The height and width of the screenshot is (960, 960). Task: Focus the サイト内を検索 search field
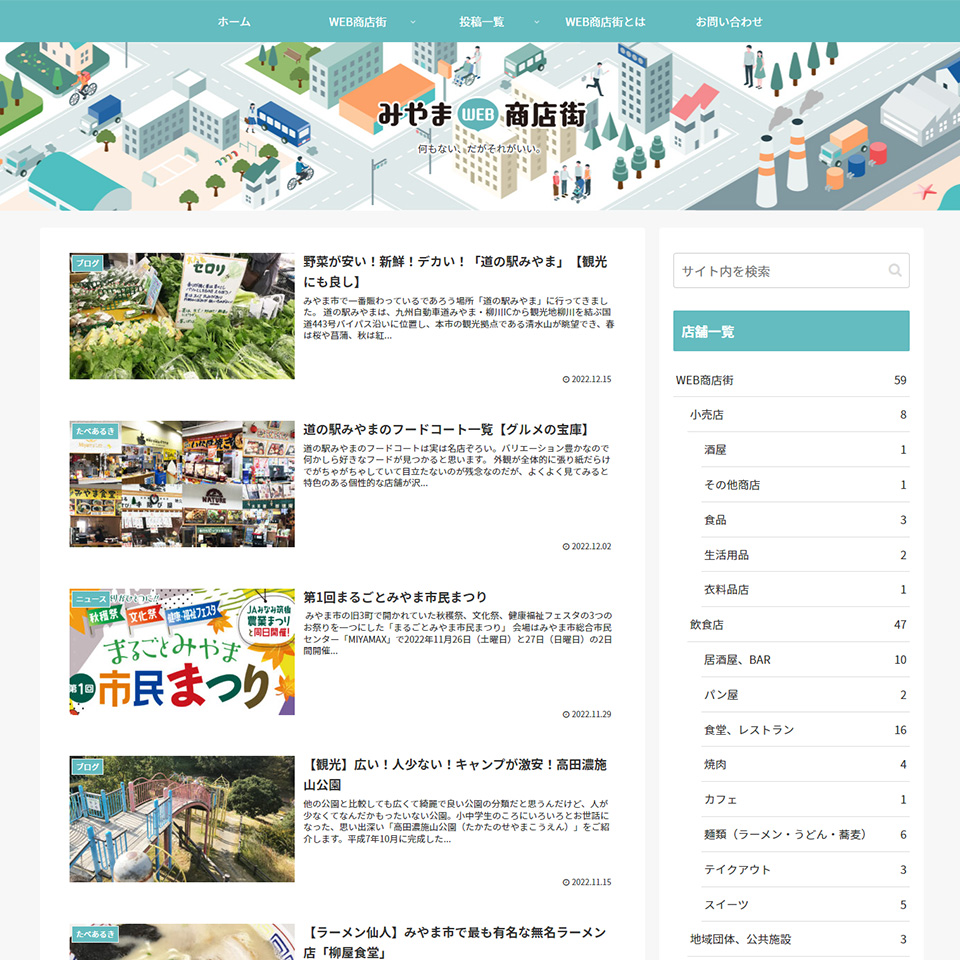(x=778, y=271)
